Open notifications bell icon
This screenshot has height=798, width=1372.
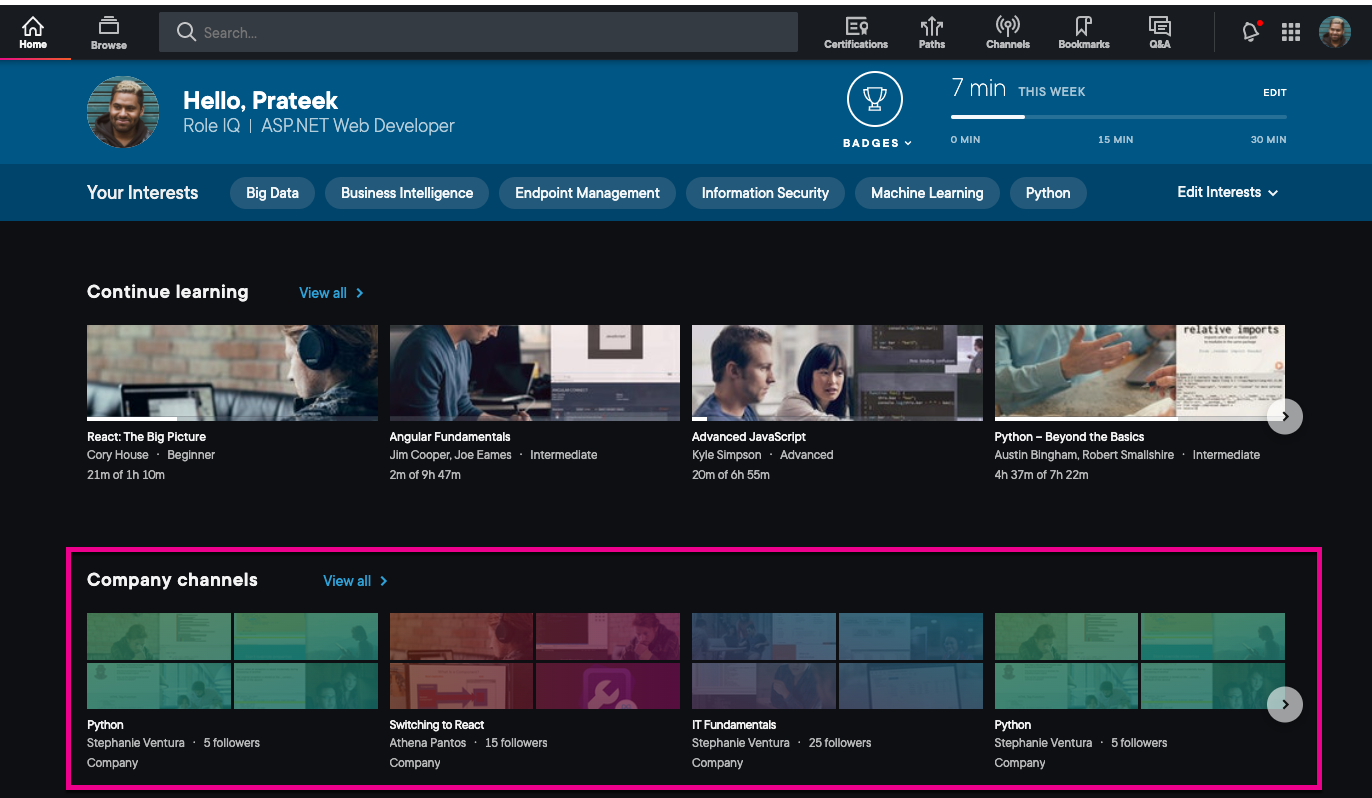click(x=1251, y=32)
